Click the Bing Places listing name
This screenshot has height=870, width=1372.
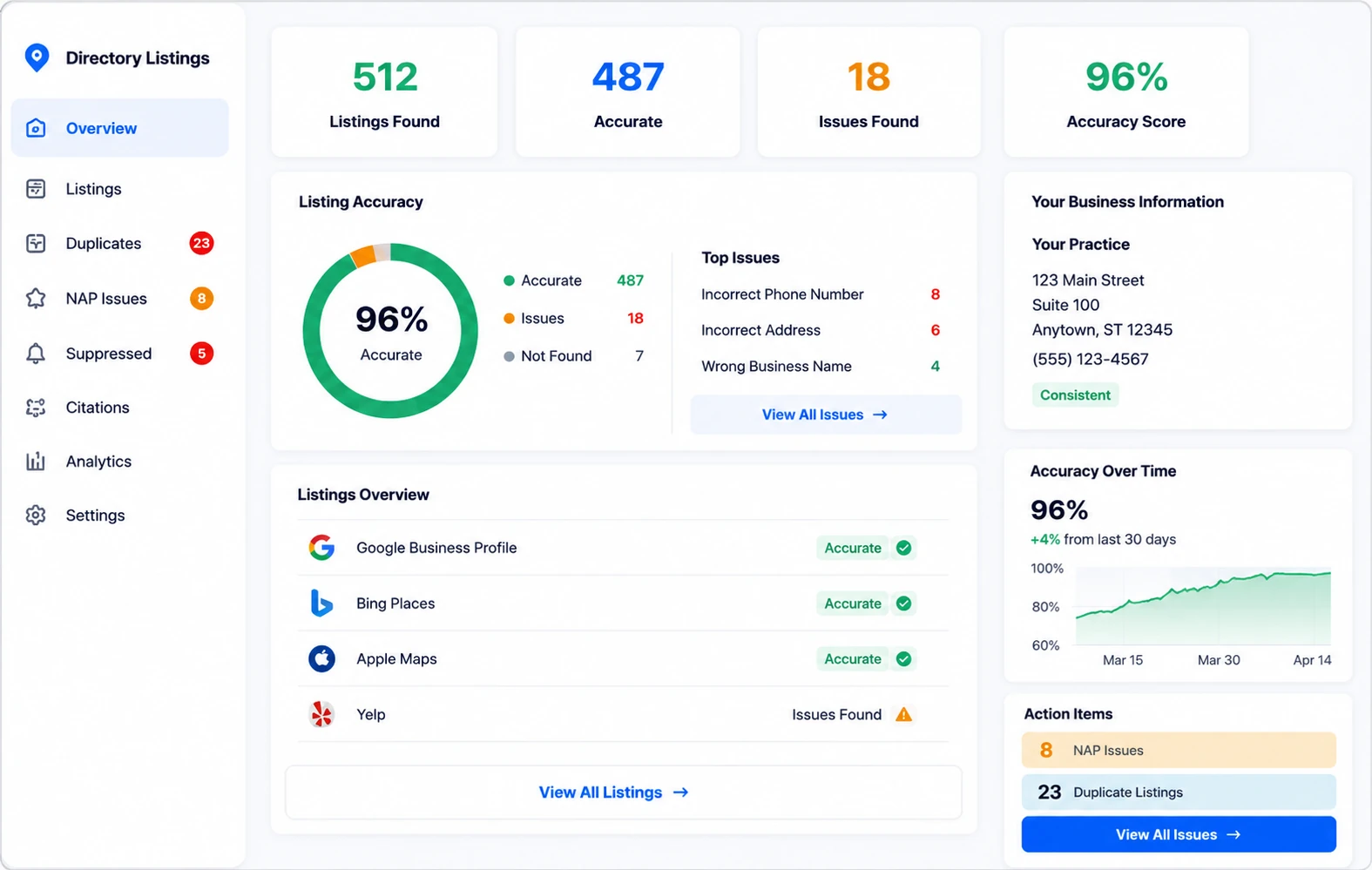click(395, 604)
